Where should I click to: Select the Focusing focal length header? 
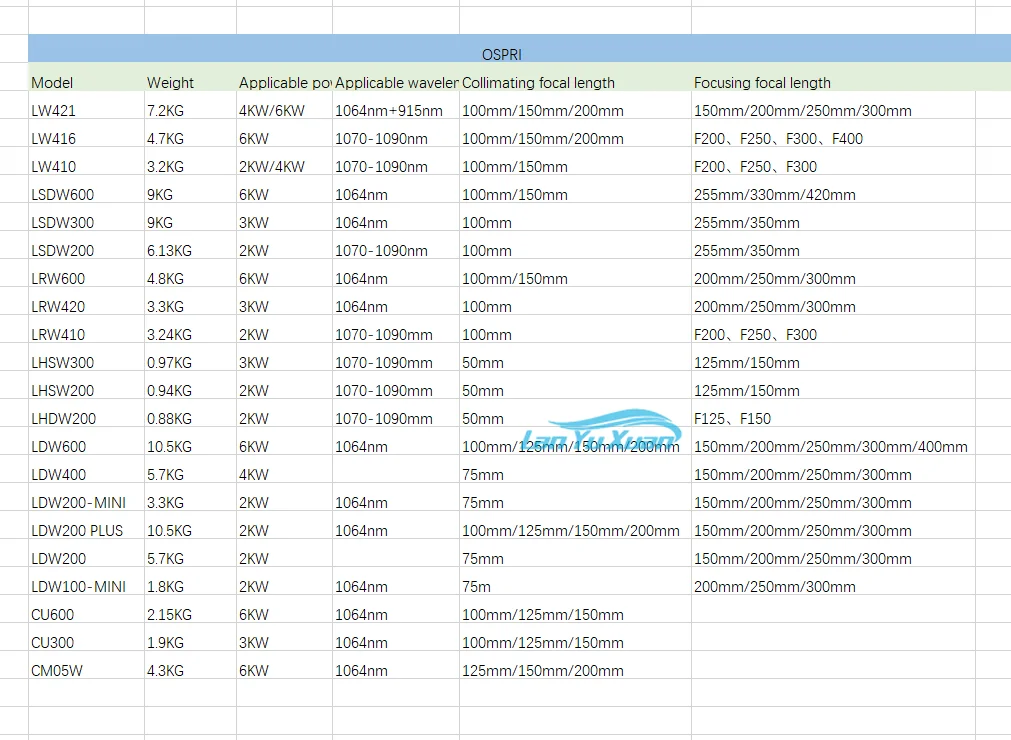click(x=833, y=77)
